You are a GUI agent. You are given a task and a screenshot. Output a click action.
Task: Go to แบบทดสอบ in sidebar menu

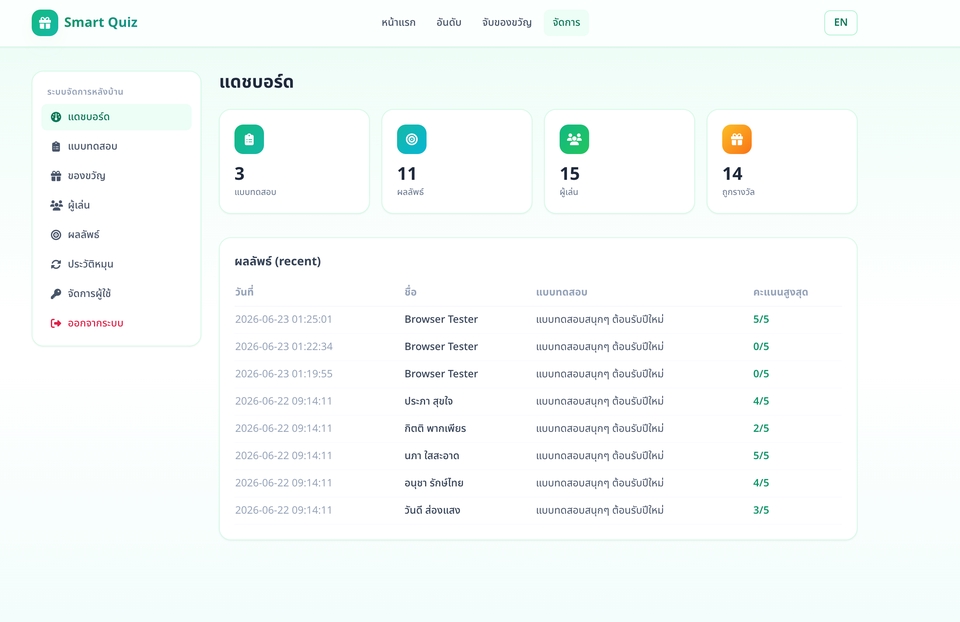pyautogui.click(x=116, y=146)
